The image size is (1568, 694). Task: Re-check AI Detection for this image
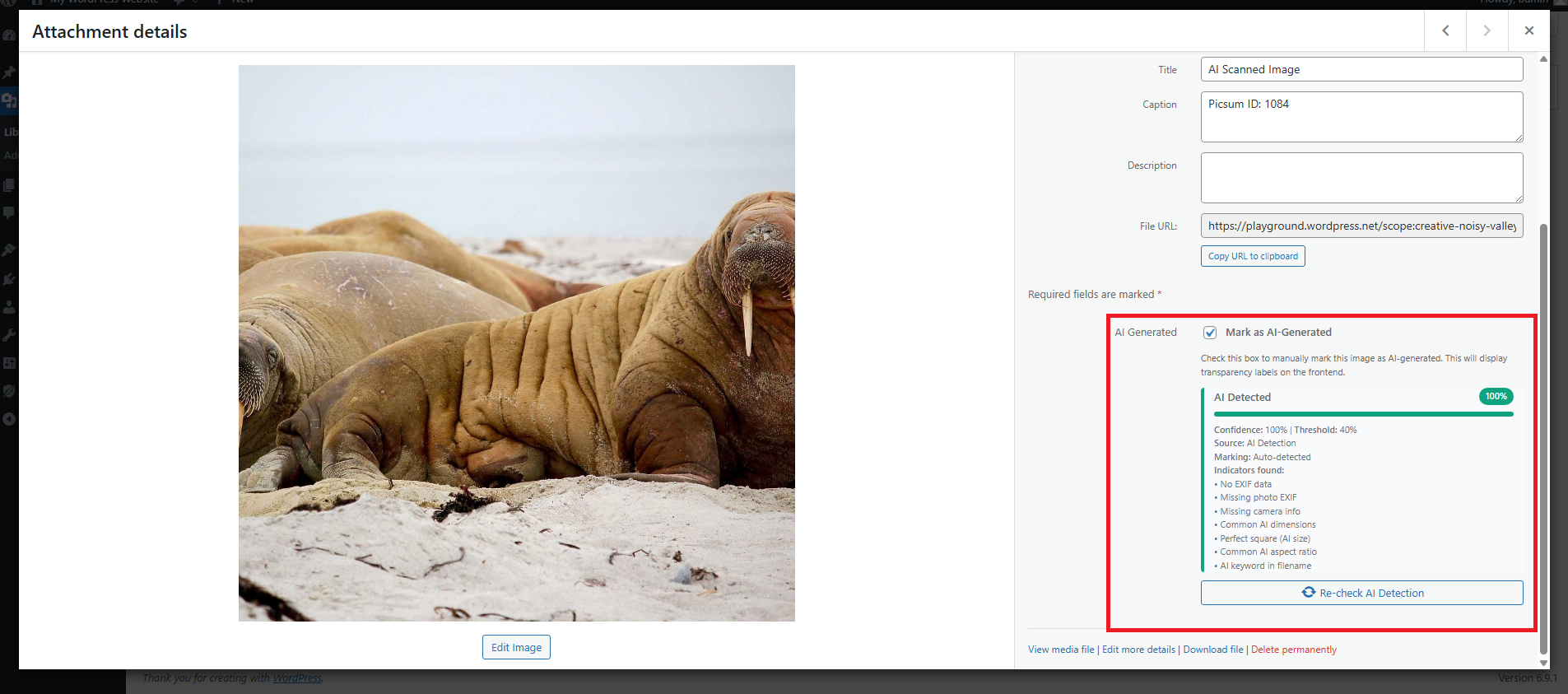[1361, 593]
